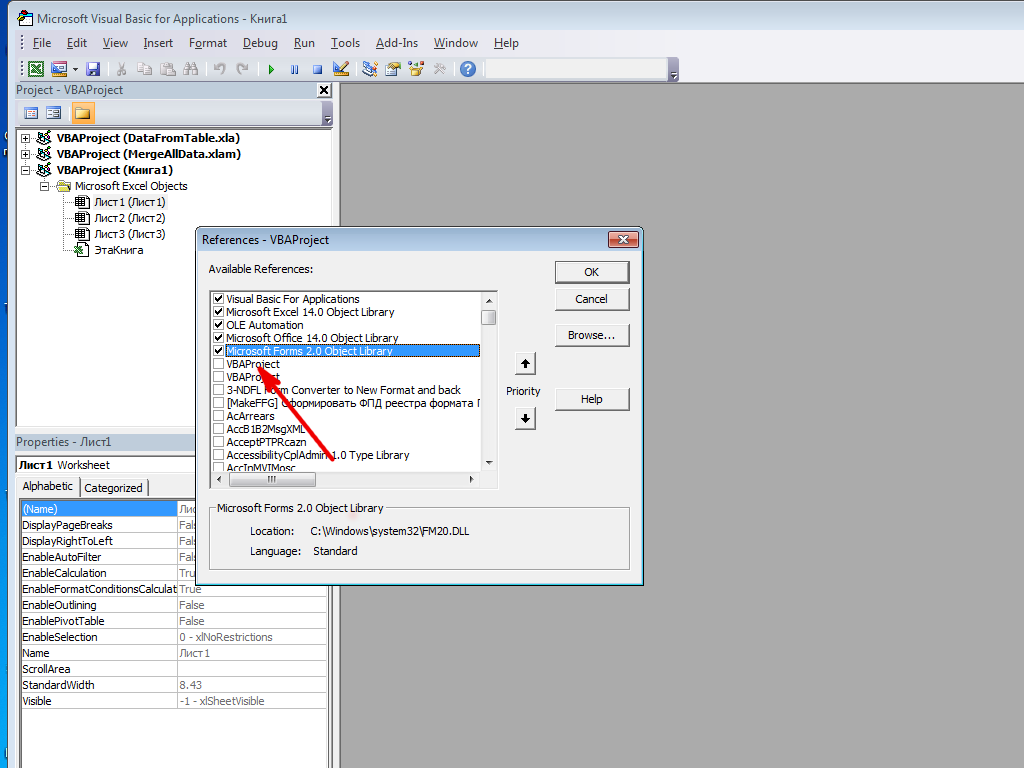
Task: Confirm references with the OK button
Action: point(592,272)
